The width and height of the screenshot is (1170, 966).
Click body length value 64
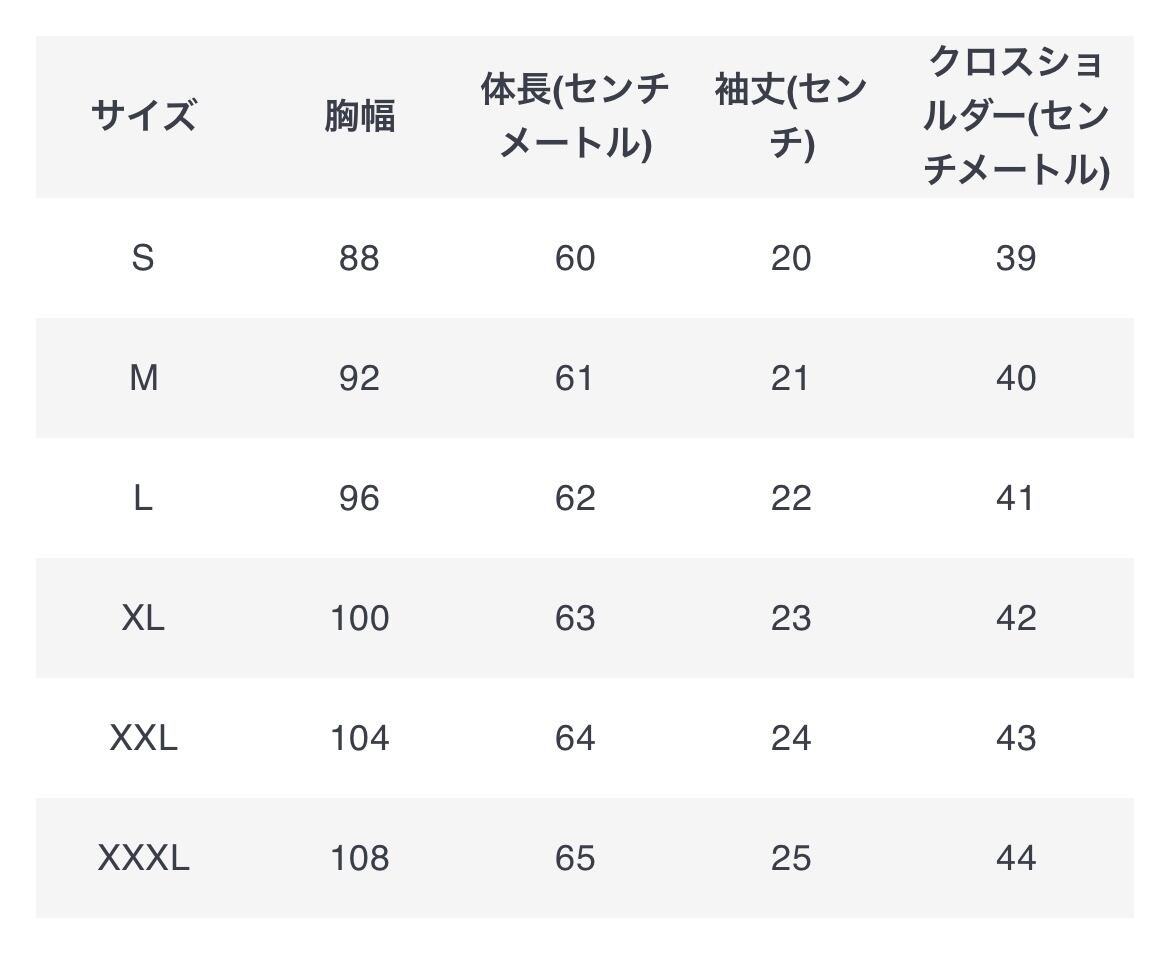574,738
